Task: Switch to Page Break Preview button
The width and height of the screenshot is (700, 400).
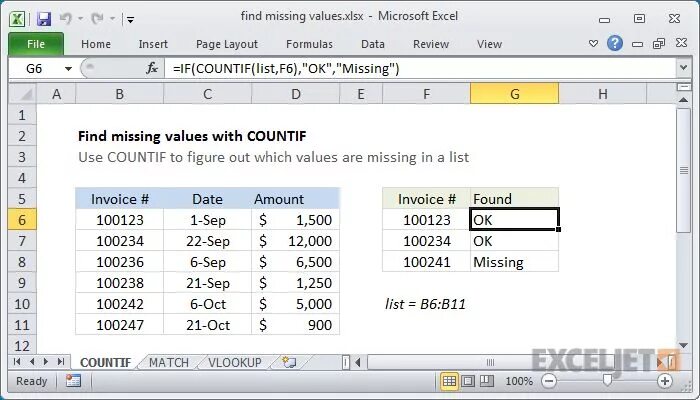Action: coord(487,381)
